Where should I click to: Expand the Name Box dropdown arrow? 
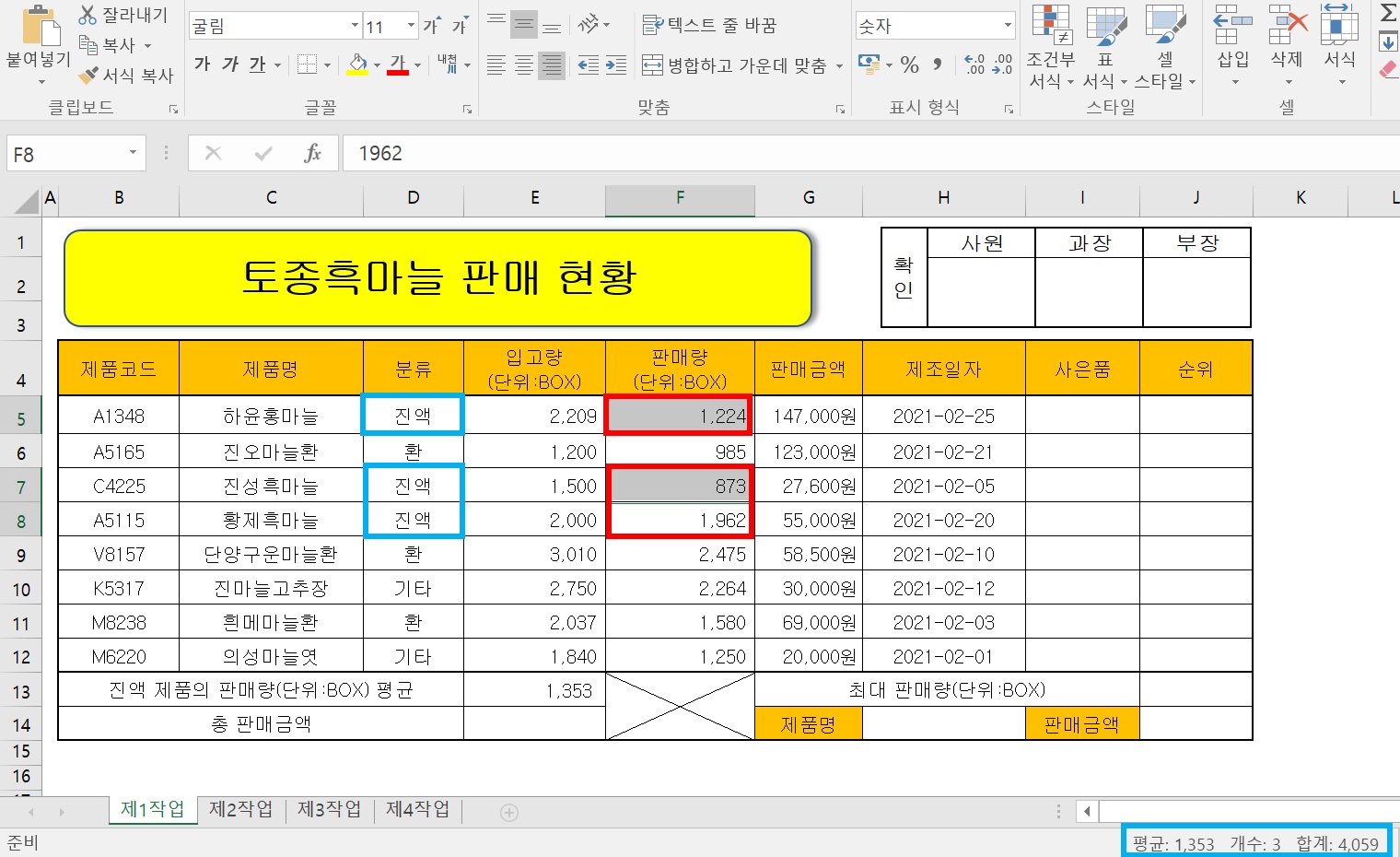(x=134, y=153)
